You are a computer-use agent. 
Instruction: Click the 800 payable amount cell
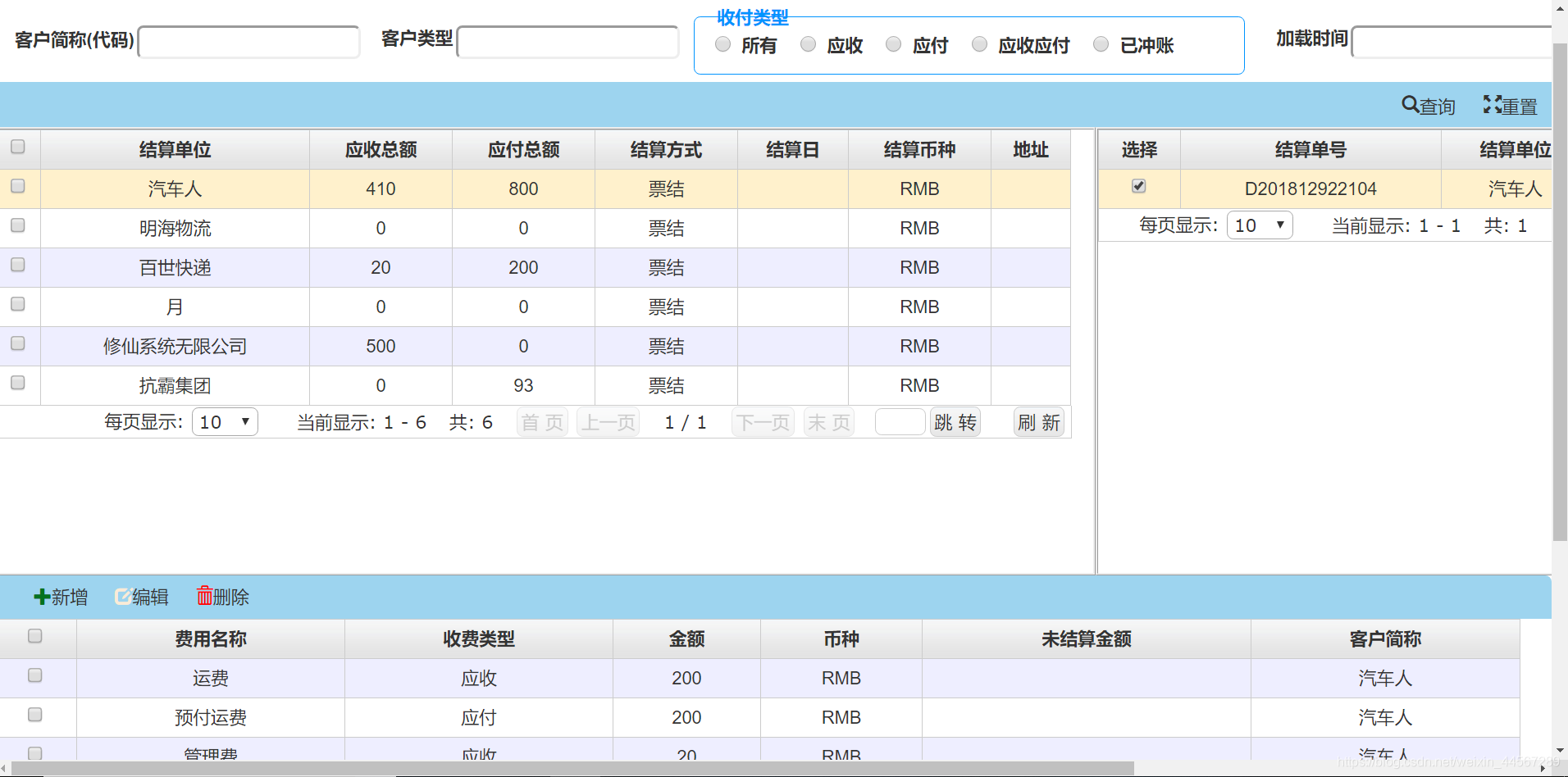[x=523, y=189]
